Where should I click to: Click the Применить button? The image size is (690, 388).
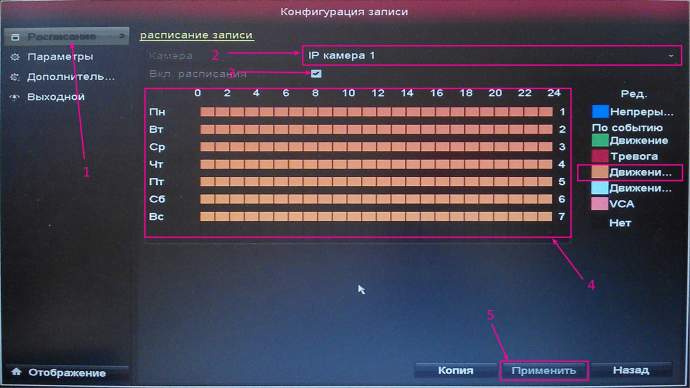coord(544,371)
